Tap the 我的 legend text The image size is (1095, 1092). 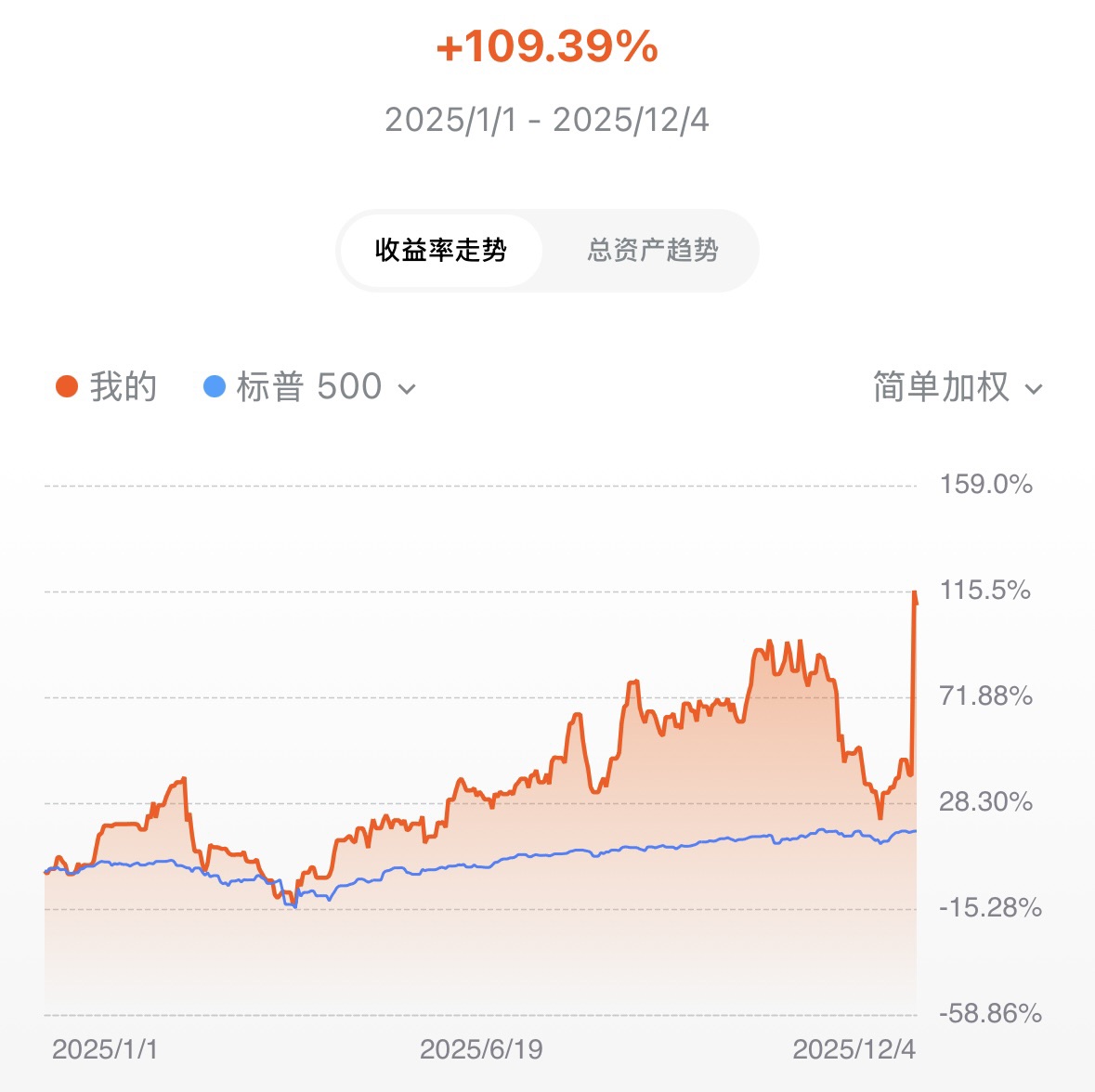(x=124, y=387)
